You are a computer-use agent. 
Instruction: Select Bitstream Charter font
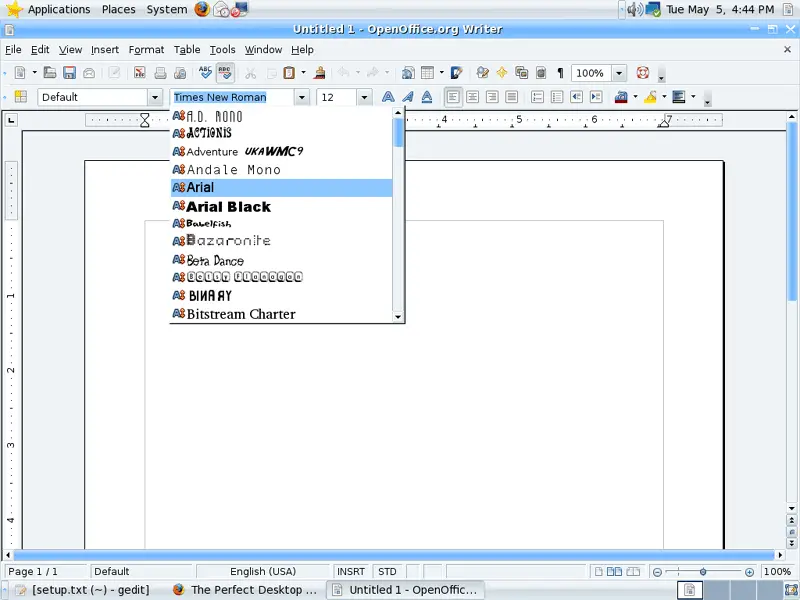282,314
